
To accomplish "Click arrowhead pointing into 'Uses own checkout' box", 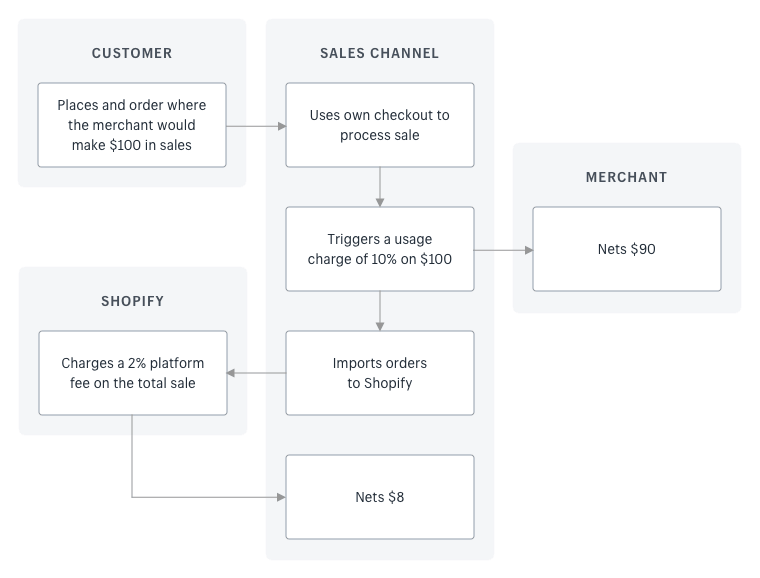I will coord(282,126).
